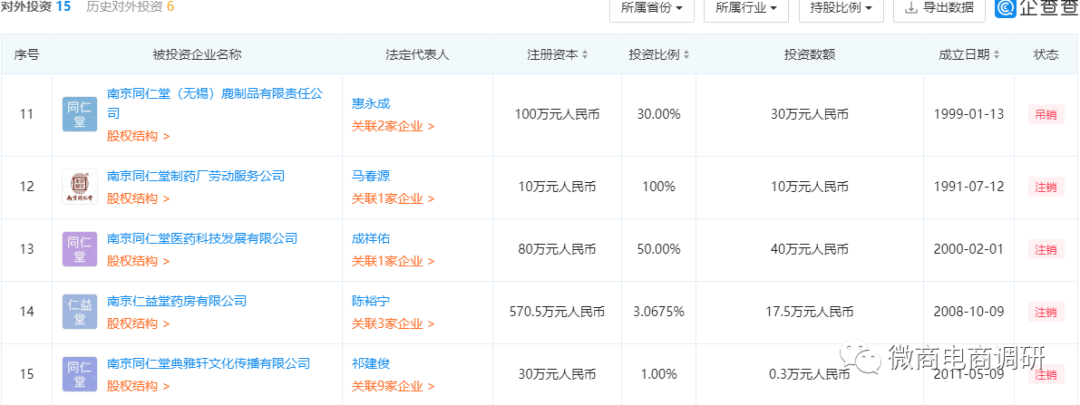Click logo of 南京同仁堂（无锡）鹿制品 company
The width and height of the screenshot is (1080, 405).
[x=80, y=114]
